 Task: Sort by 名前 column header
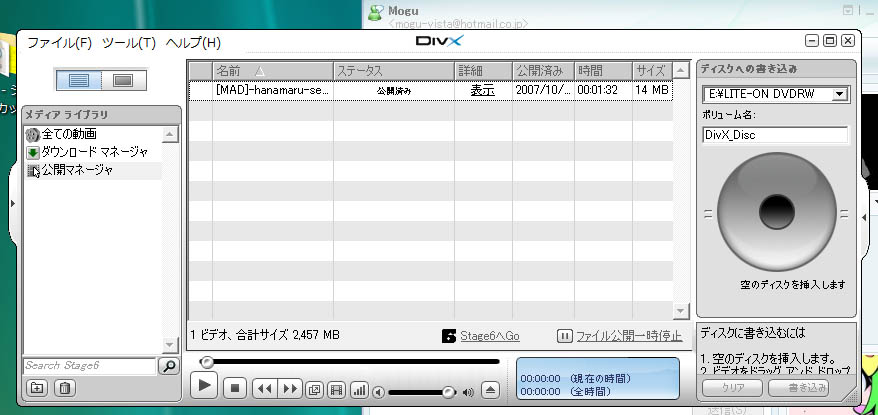coord(273,71)
